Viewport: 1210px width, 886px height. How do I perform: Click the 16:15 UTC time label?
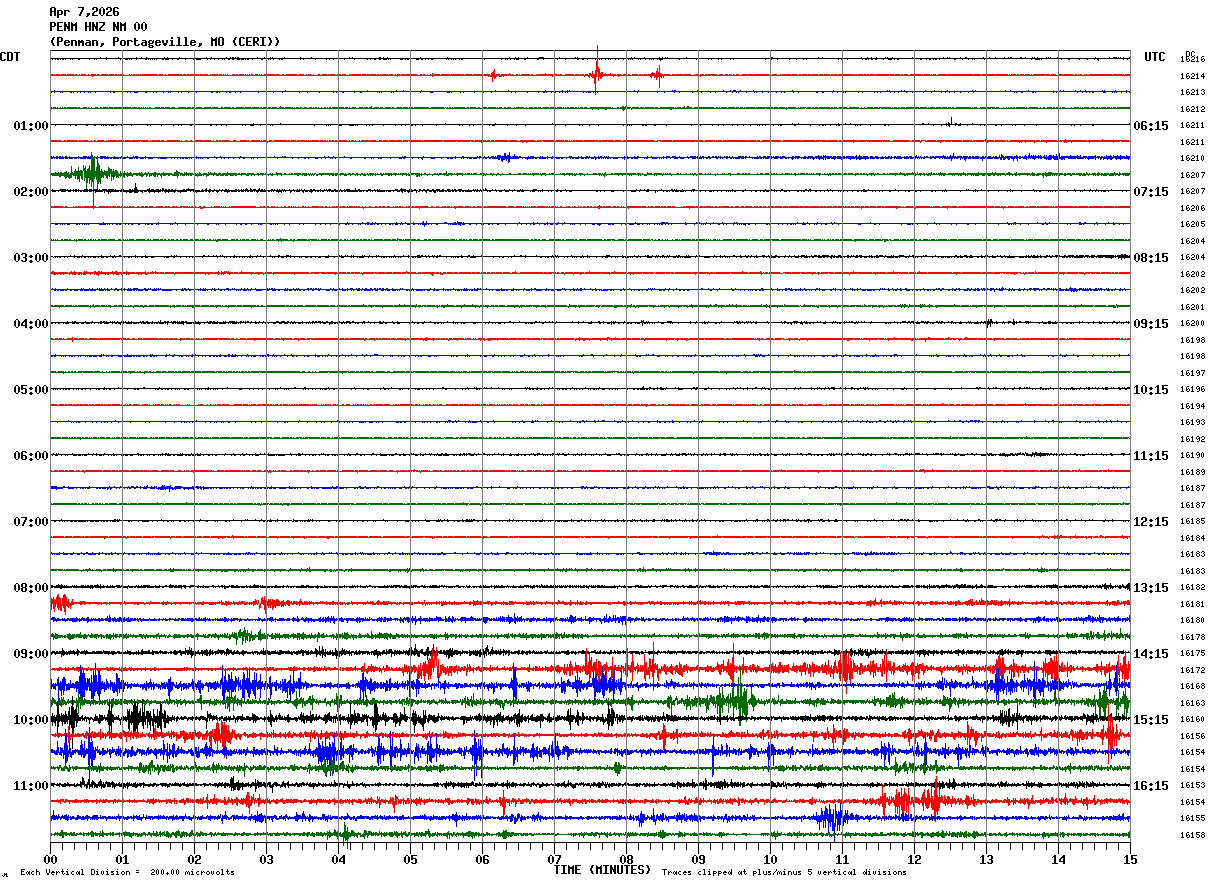click(1150, 785)
